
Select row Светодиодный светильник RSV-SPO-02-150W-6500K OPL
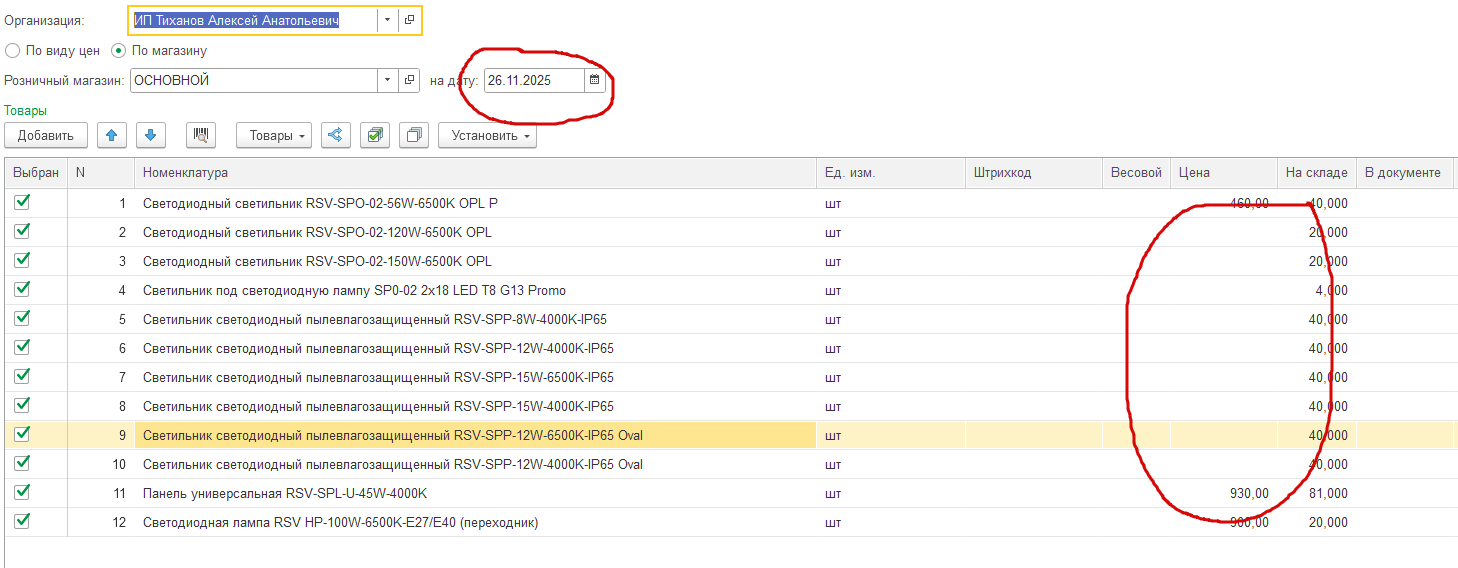(x=729, y=261)
